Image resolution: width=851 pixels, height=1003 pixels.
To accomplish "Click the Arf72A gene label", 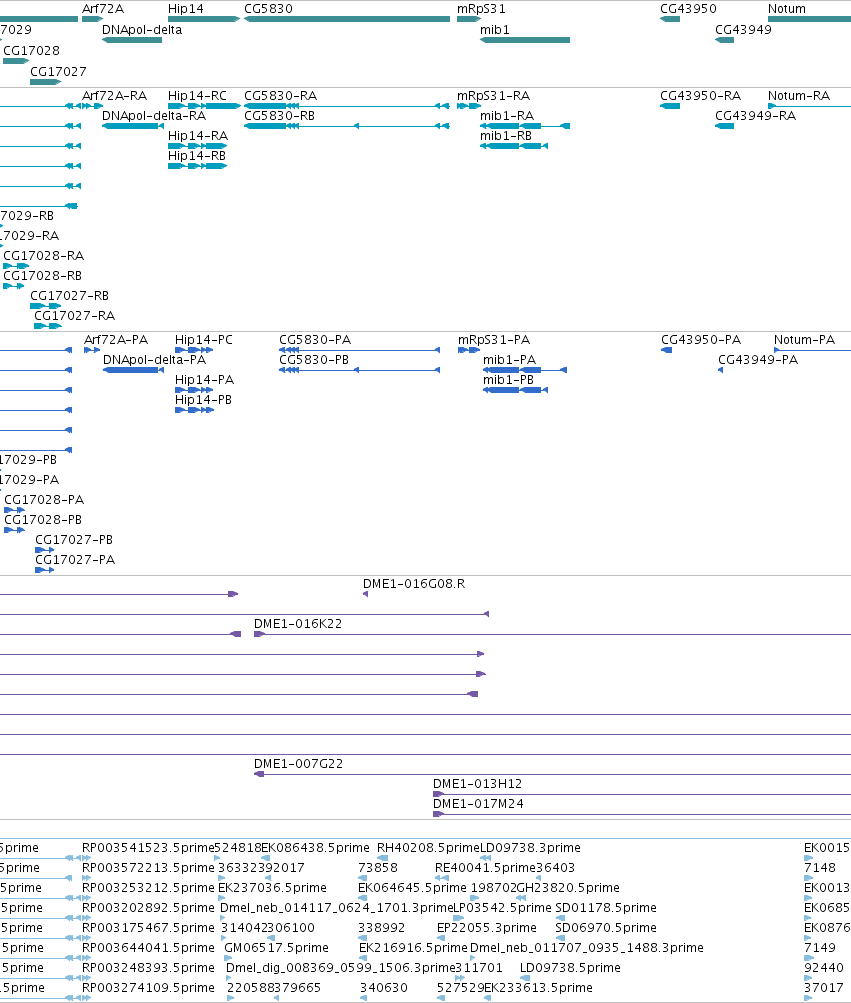I will point(102,9).
